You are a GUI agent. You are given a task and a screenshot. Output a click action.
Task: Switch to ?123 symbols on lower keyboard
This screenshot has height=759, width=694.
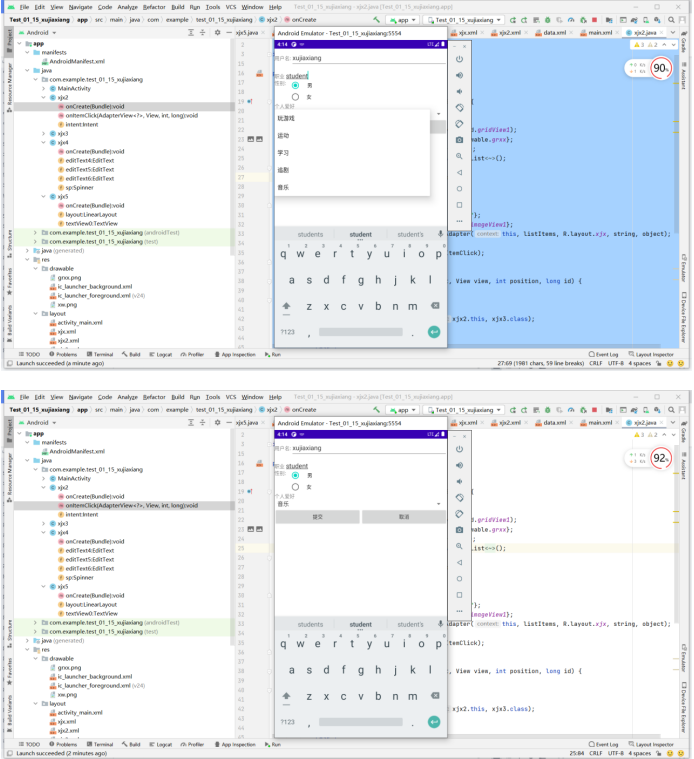[287, 722]
